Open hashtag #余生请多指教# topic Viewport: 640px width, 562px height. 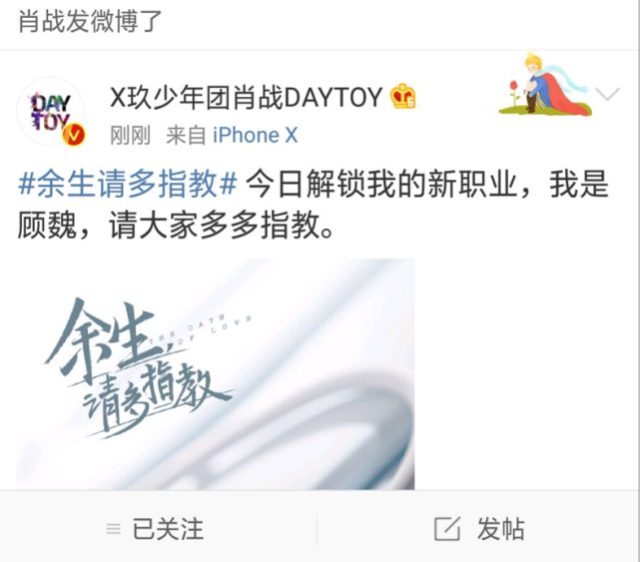(x=128, y=184)
